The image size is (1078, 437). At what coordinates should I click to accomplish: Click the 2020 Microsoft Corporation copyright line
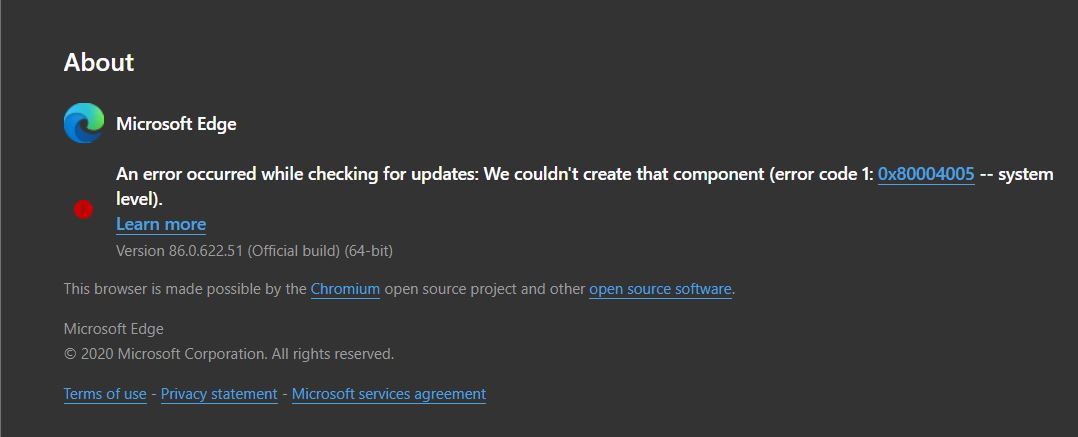click(229, 354)
